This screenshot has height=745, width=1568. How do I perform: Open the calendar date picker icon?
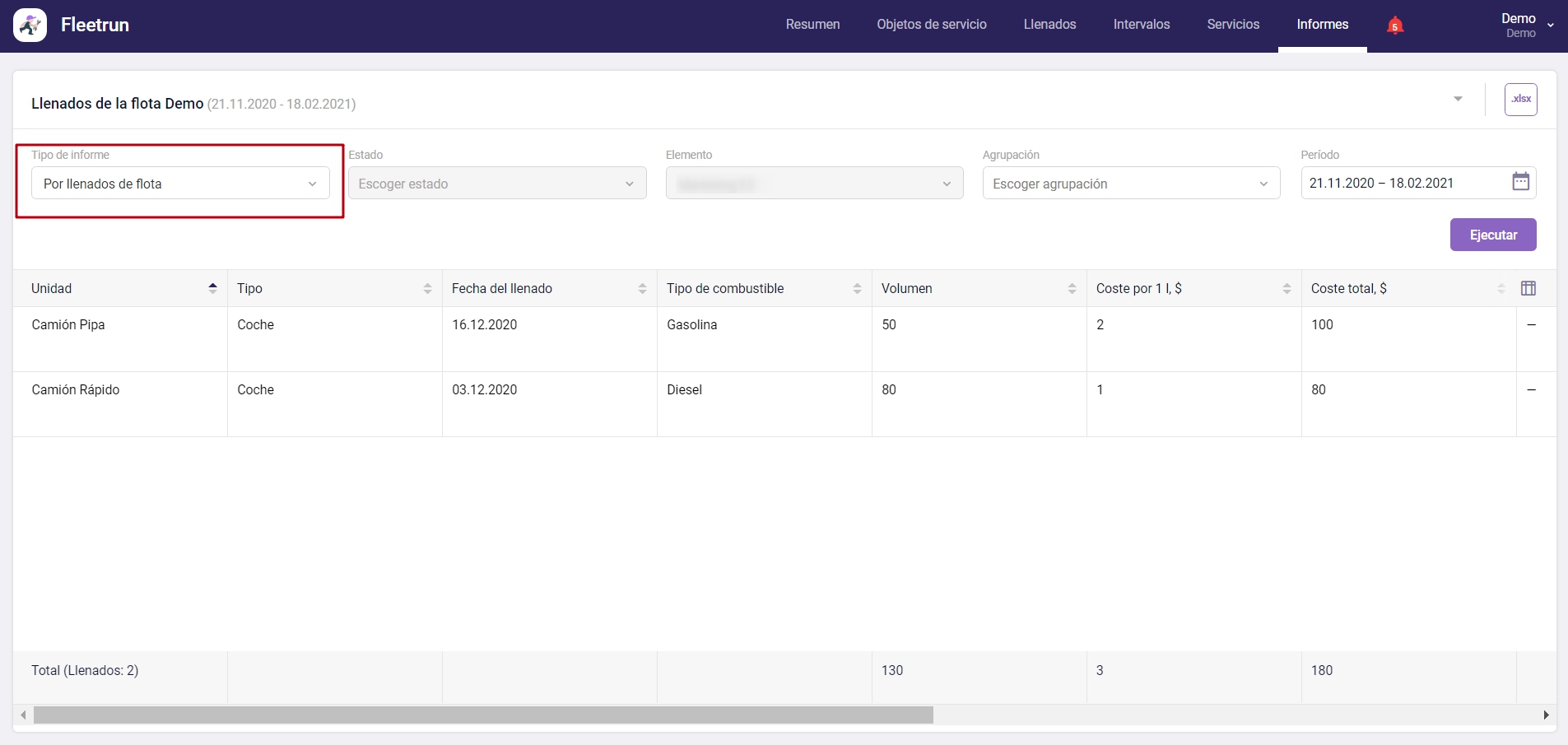point(1520,182)
